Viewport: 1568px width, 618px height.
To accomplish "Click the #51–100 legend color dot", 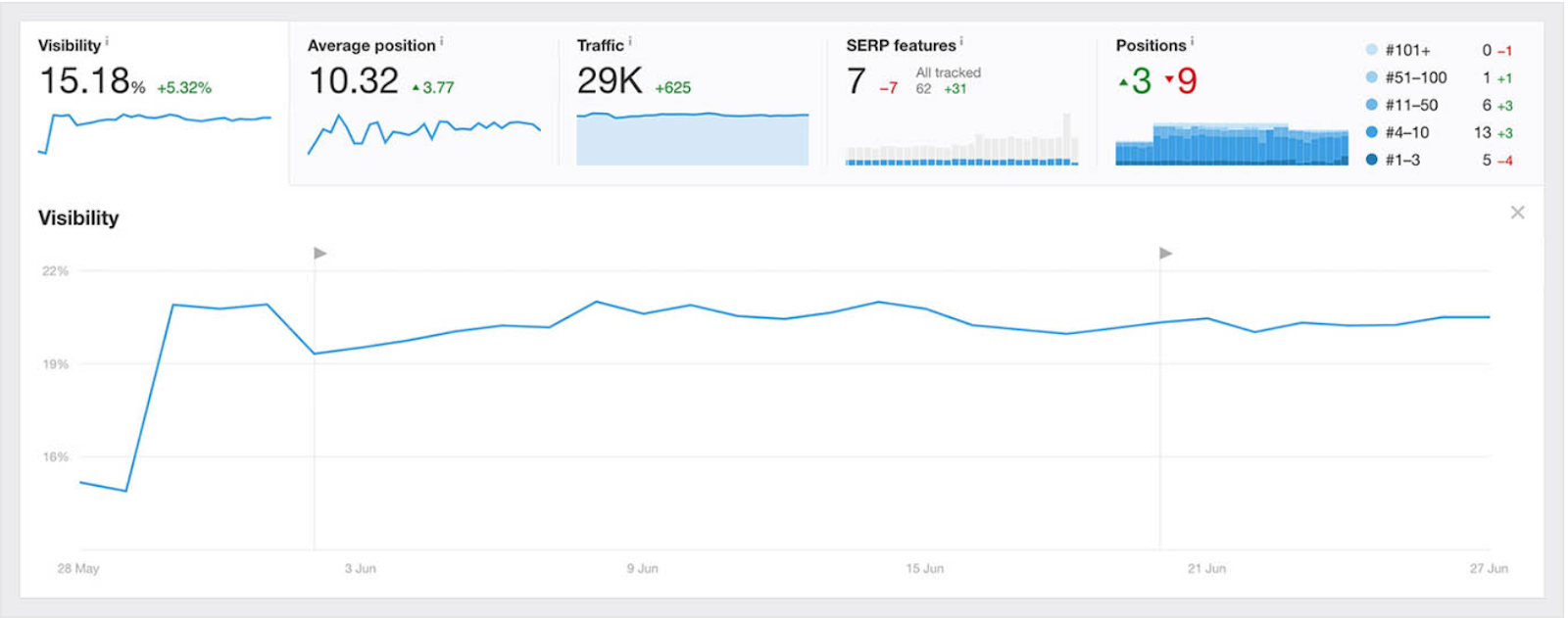I will tap(1371, 76).
